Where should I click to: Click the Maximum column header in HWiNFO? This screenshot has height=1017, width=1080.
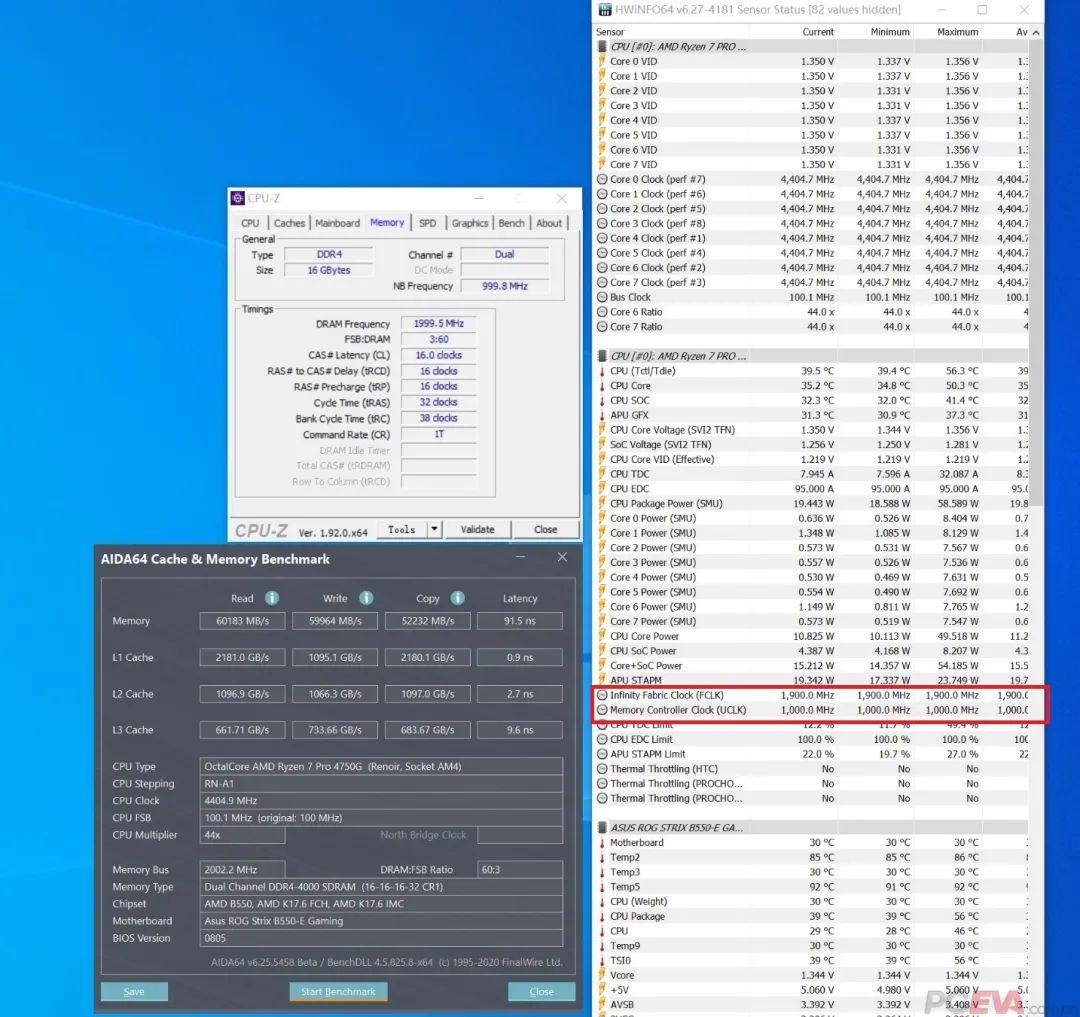point(957,32)
